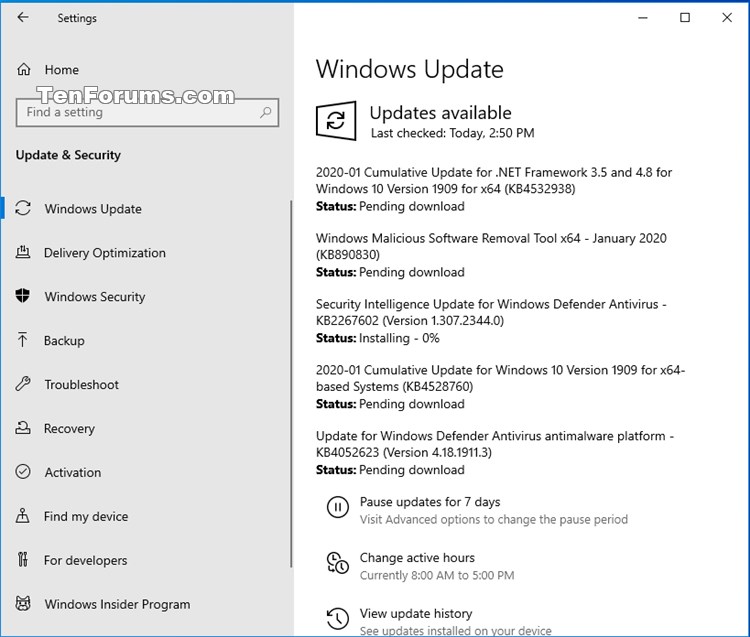The height and width of the screenshot is (637, 750).
Task: Select Windows Update in sidebar
Action: [93, 209]
